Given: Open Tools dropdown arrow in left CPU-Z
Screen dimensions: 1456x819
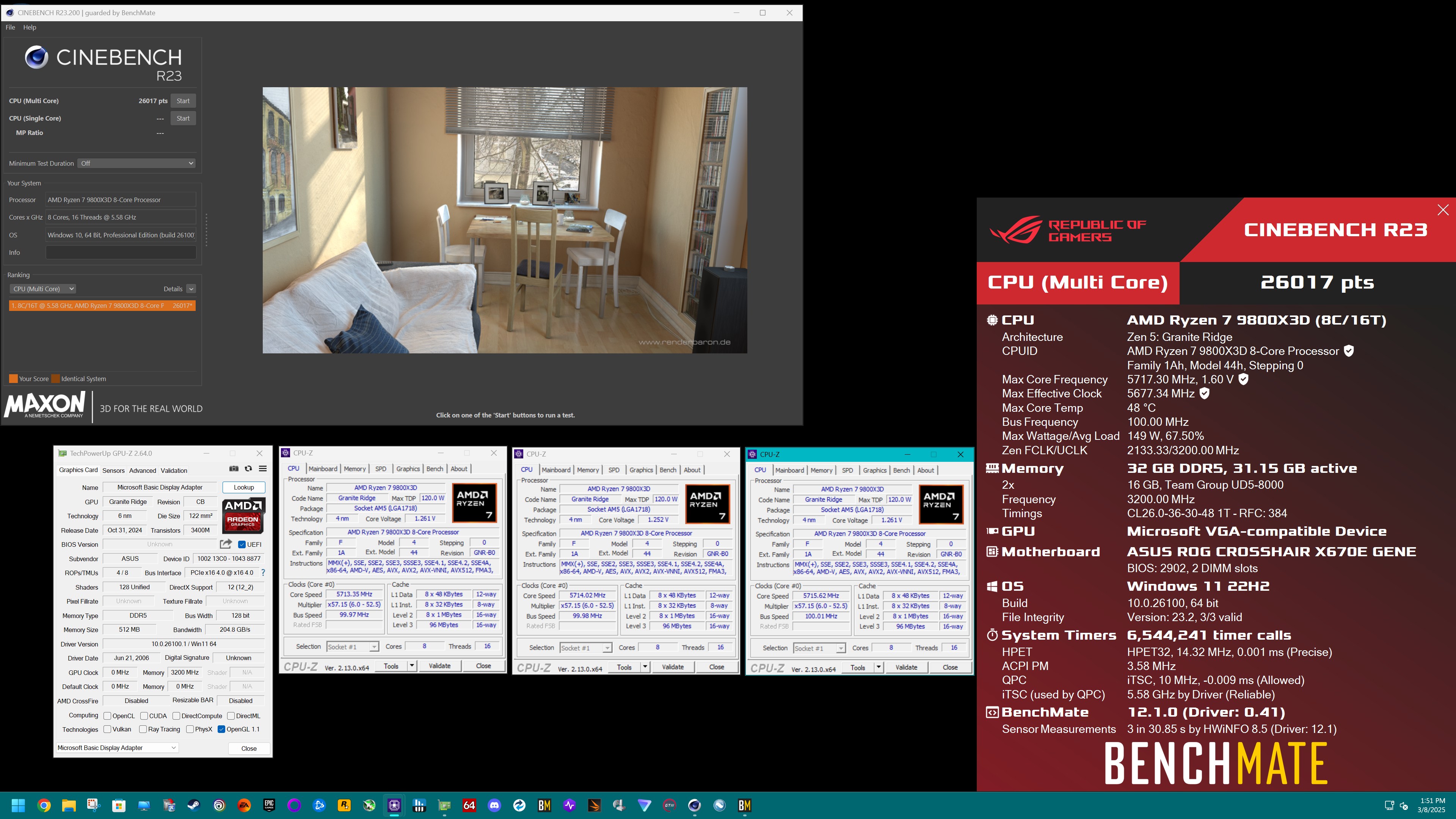Looking at the screenshot, I should (x=412, y=666).
